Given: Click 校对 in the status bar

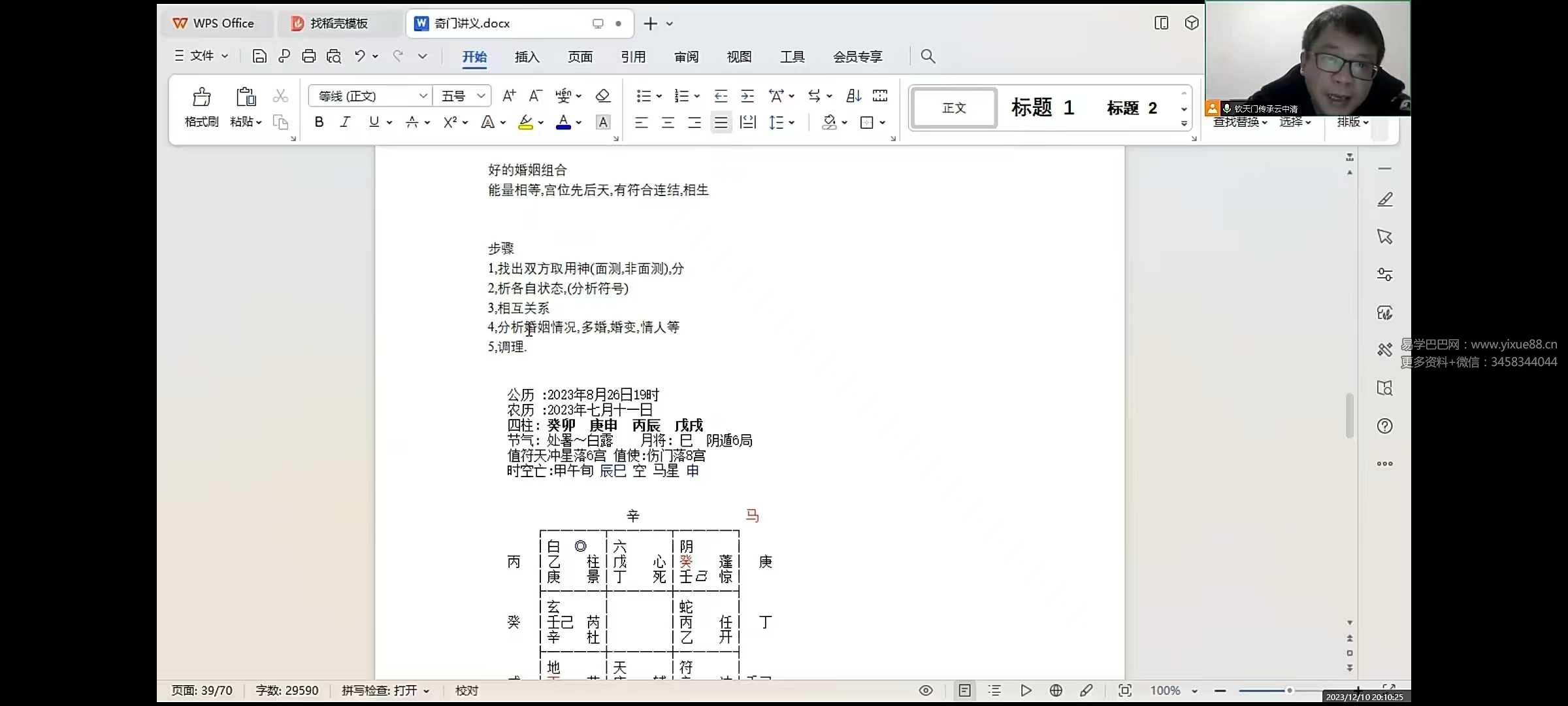Looking at the screenshot, I should click(466, 691).
